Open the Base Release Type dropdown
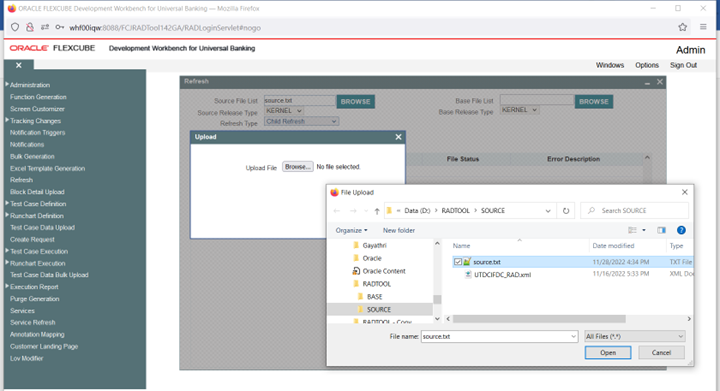Image resolution: width=720 pixels, height=391 pixels. tap(519, 110)
